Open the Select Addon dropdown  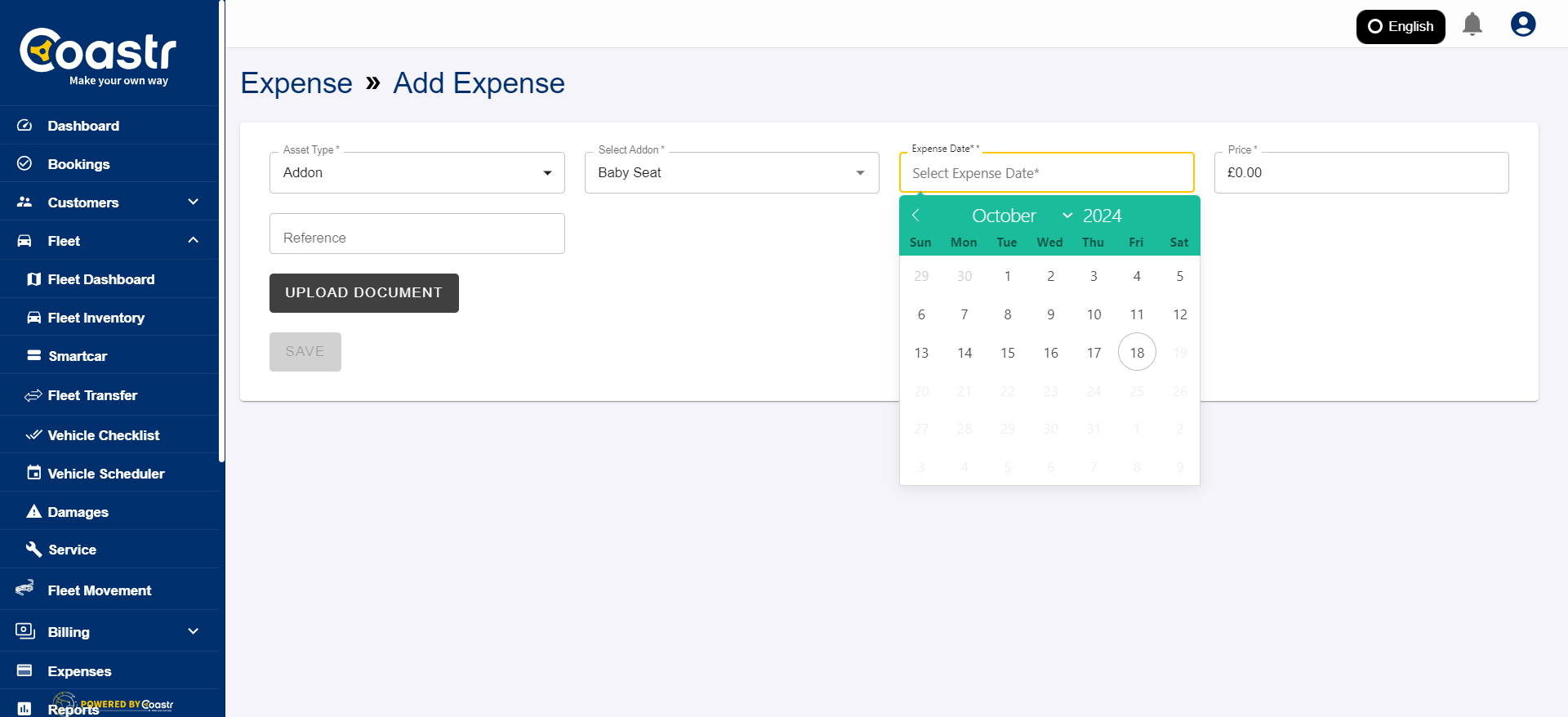[x=732, y=172]
